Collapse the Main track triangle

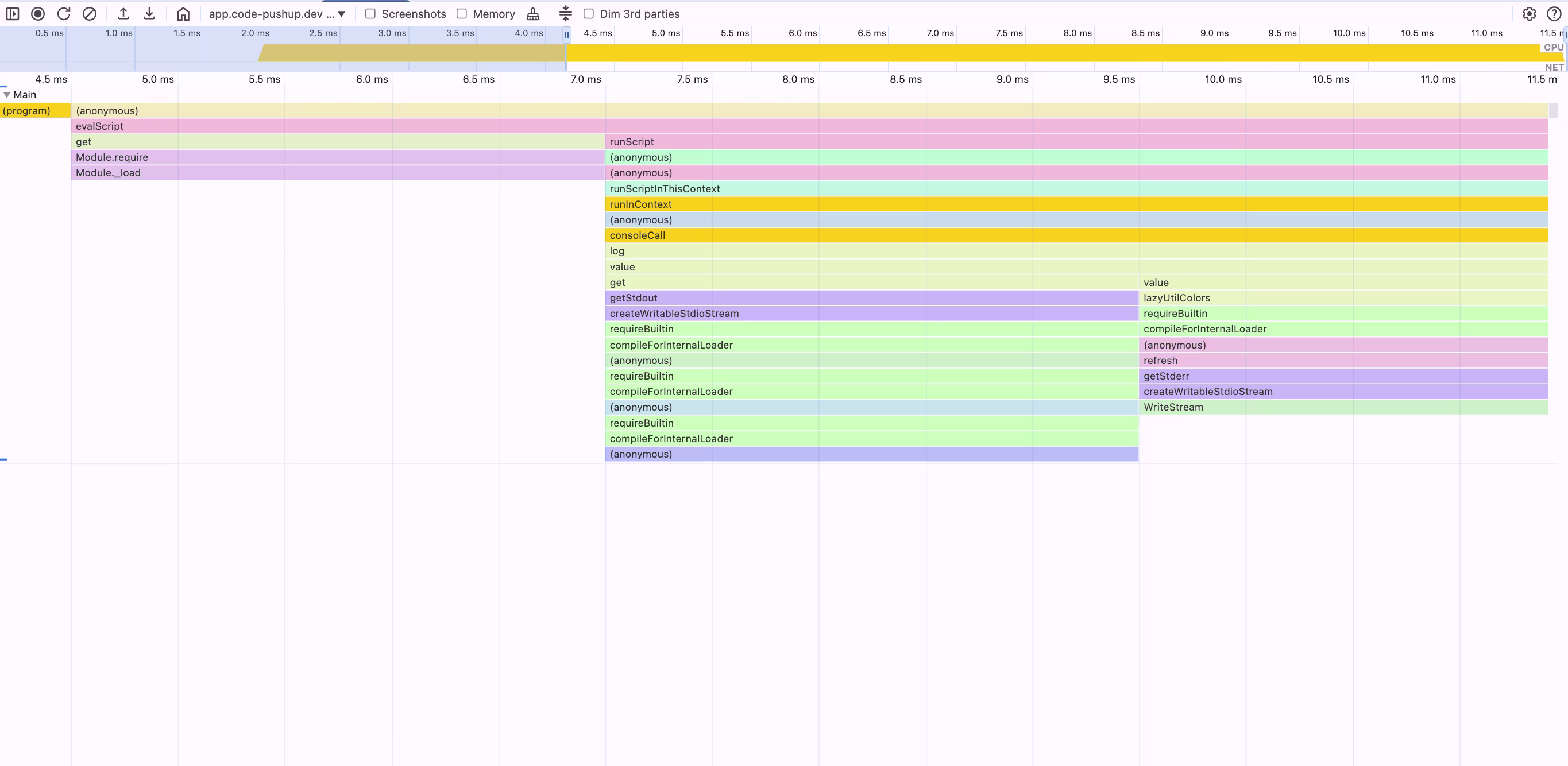(7, 95)
